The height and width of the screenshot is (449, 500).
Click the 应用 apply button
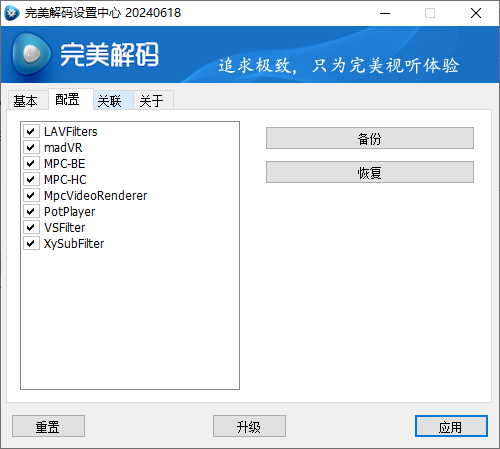click(x=451, y=426)
